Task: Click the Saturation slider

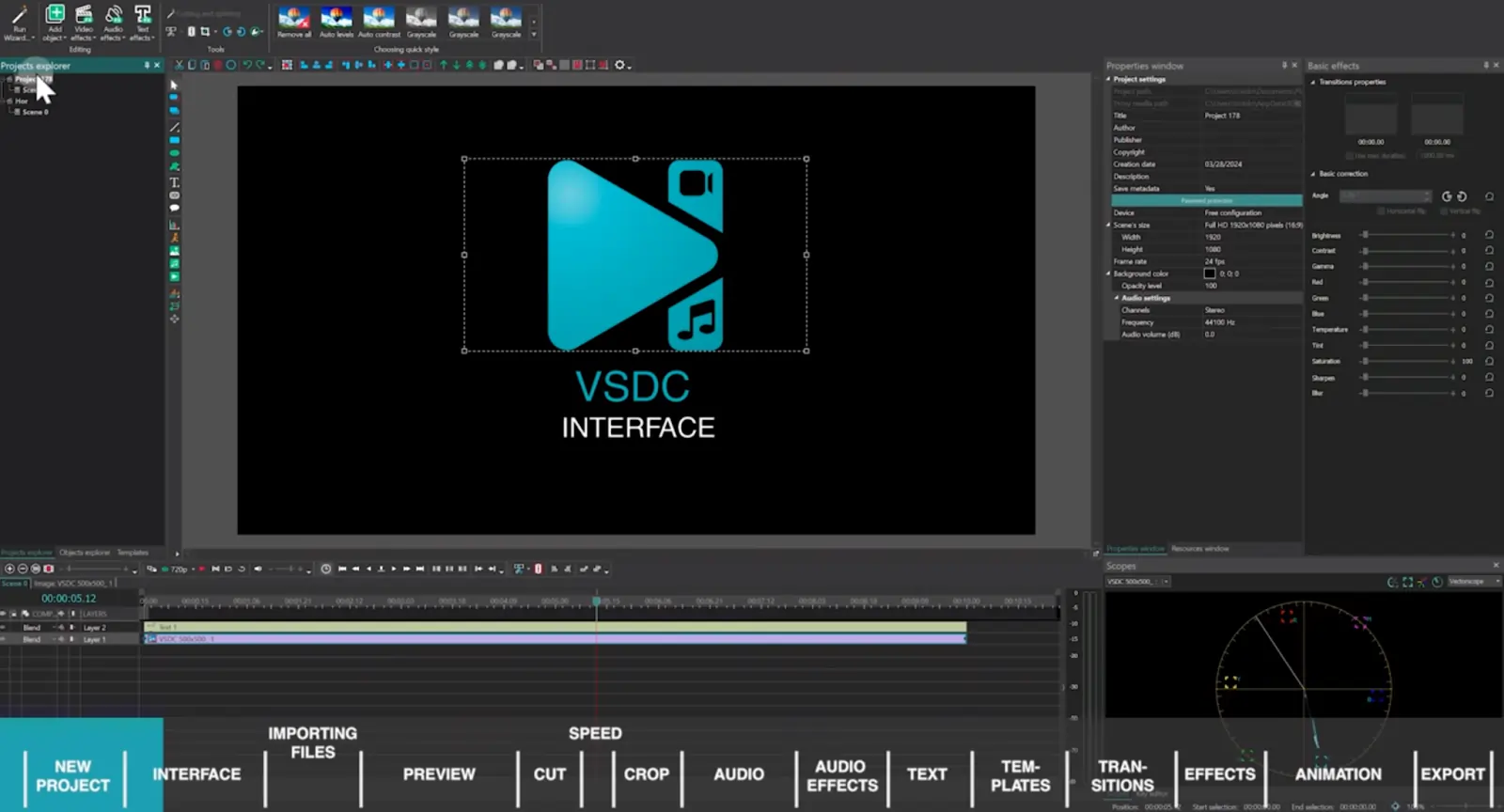Action: tap(1407, 361)
